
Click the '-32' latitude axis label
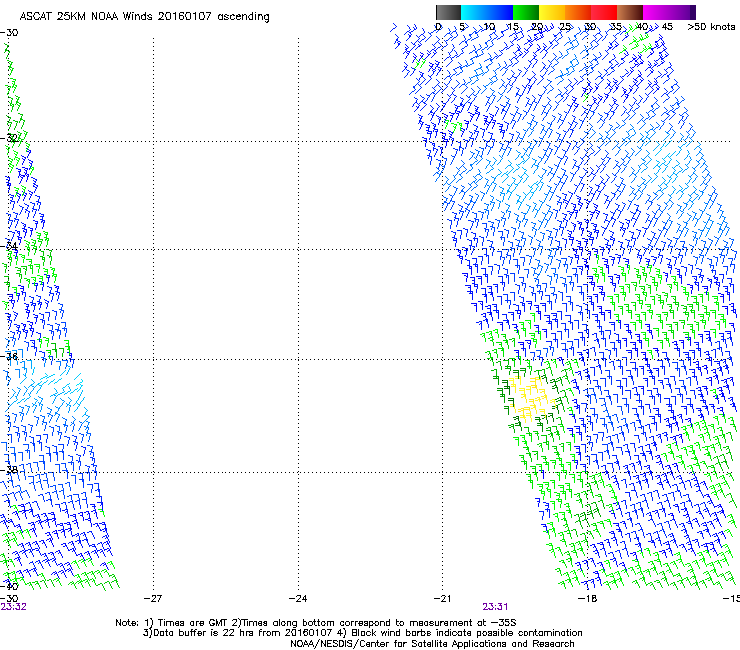(x=9, y=138)
